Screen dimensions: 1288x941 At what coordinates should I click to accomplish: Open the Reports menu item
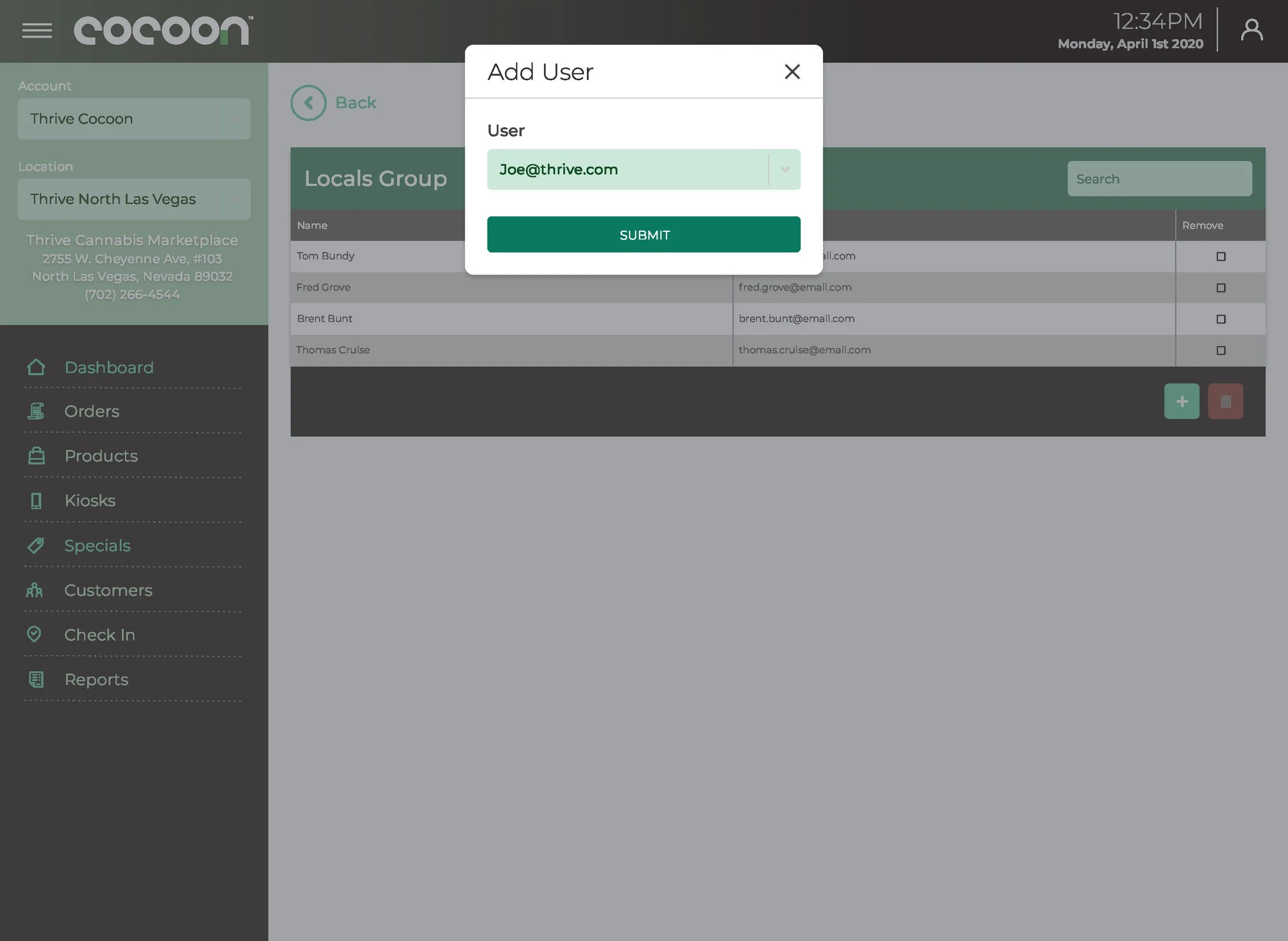click(96, 679)
